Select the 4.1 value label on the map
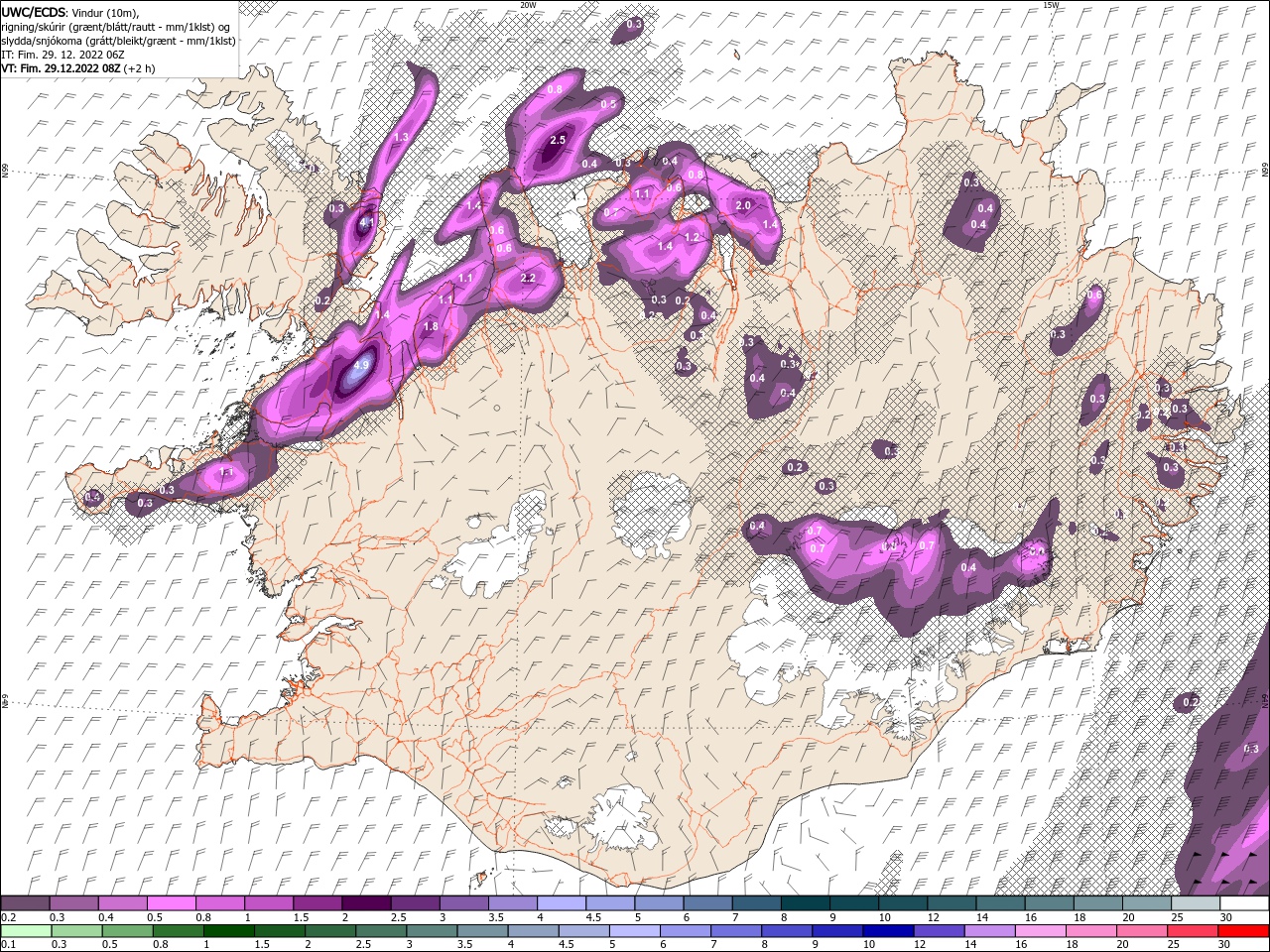 (366, 223)
